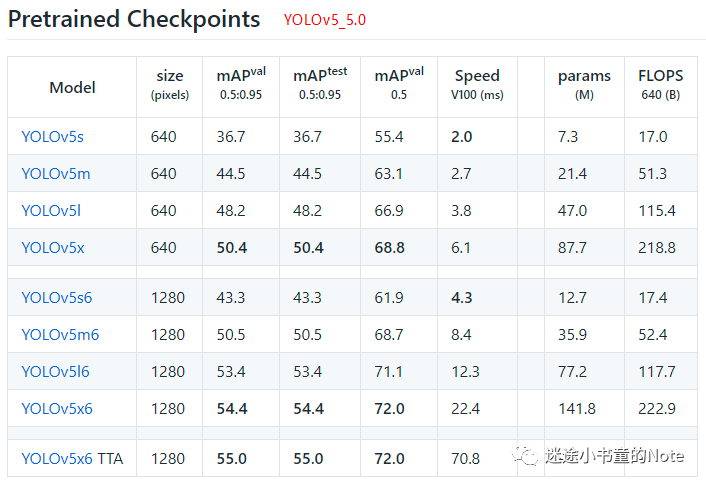This screenshot has height=486, width=706.
Task: Click the red YOLOv5_5.0 label
Action: 324,20
